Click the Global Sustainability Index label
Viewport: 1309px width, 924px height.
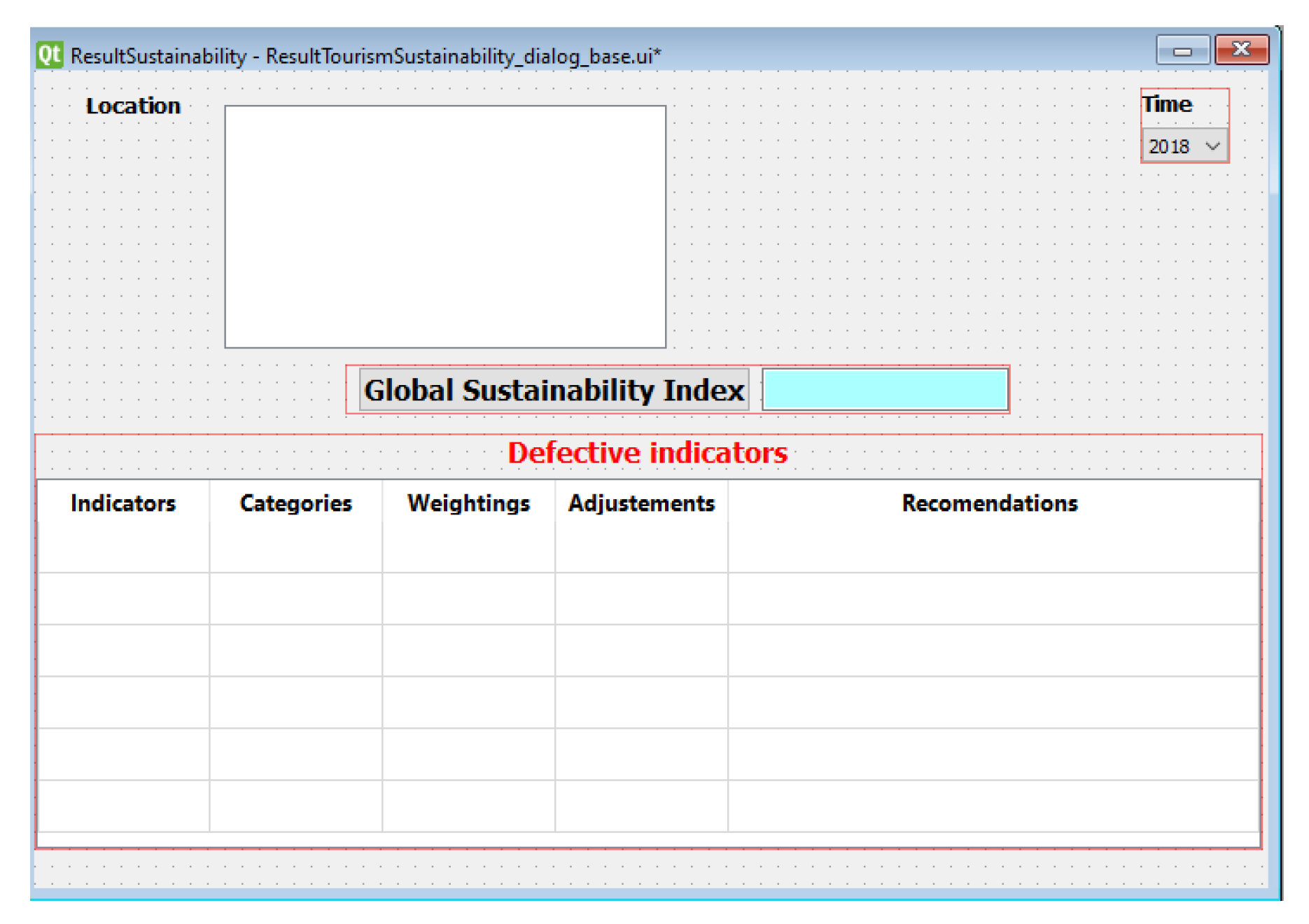coord(554,390)
